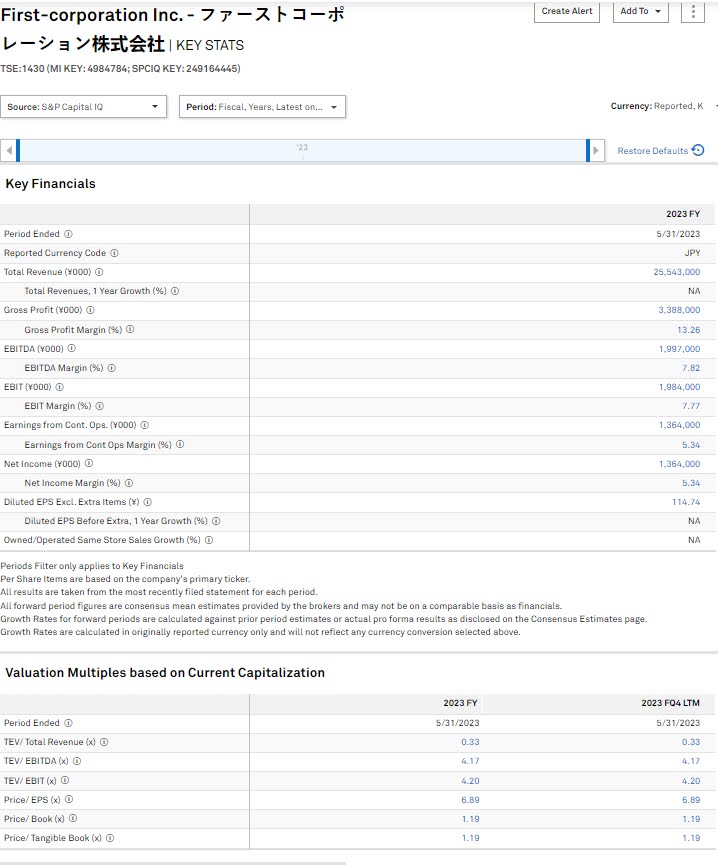The width and height of the screenshot is (718, 866).
Task: Click info icon for Diluted EPS Before Extra growth
Action: (x=217, y=521)
